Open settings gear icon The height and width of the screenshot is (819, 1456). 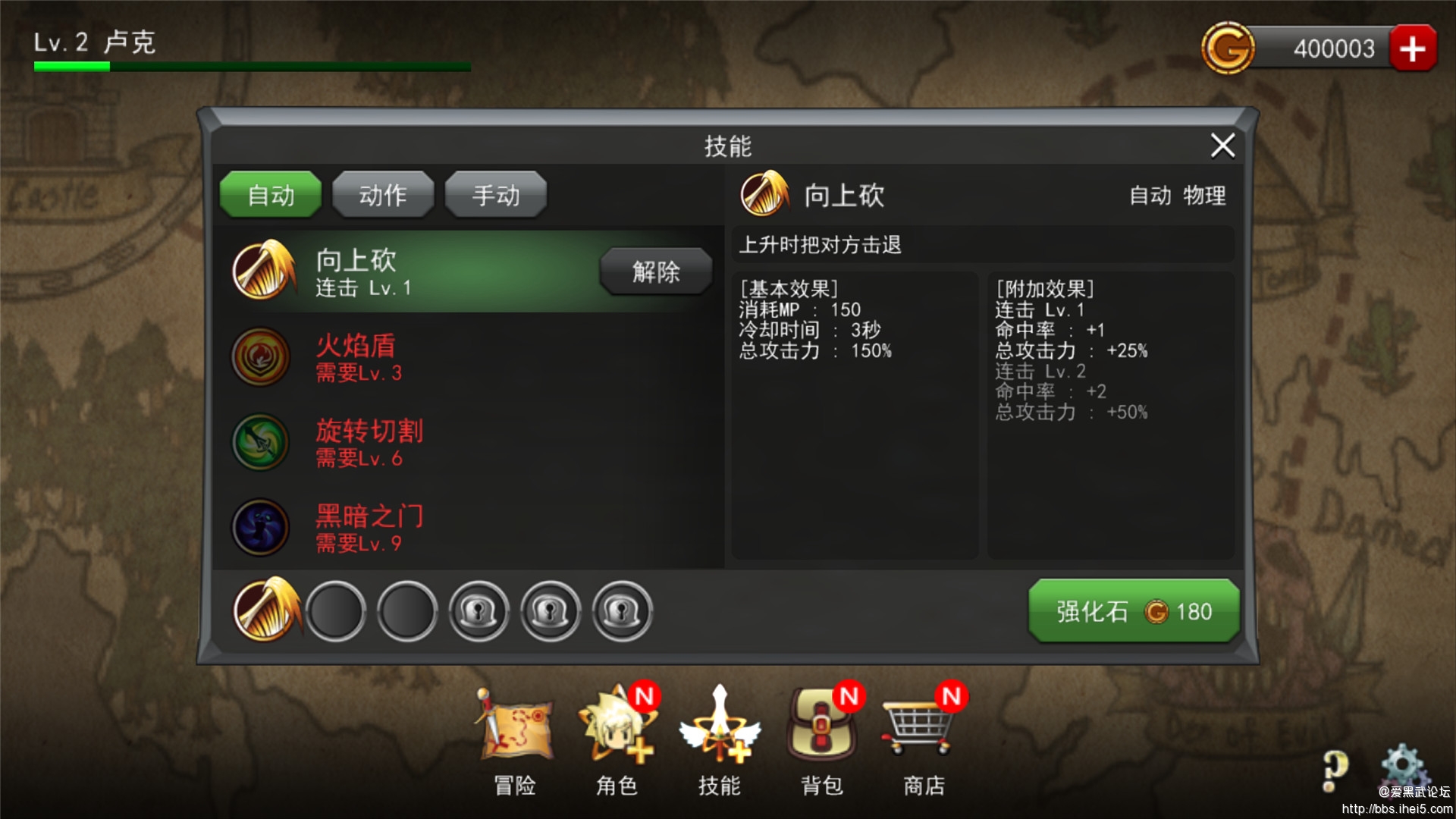click(x=1403, y=766)
